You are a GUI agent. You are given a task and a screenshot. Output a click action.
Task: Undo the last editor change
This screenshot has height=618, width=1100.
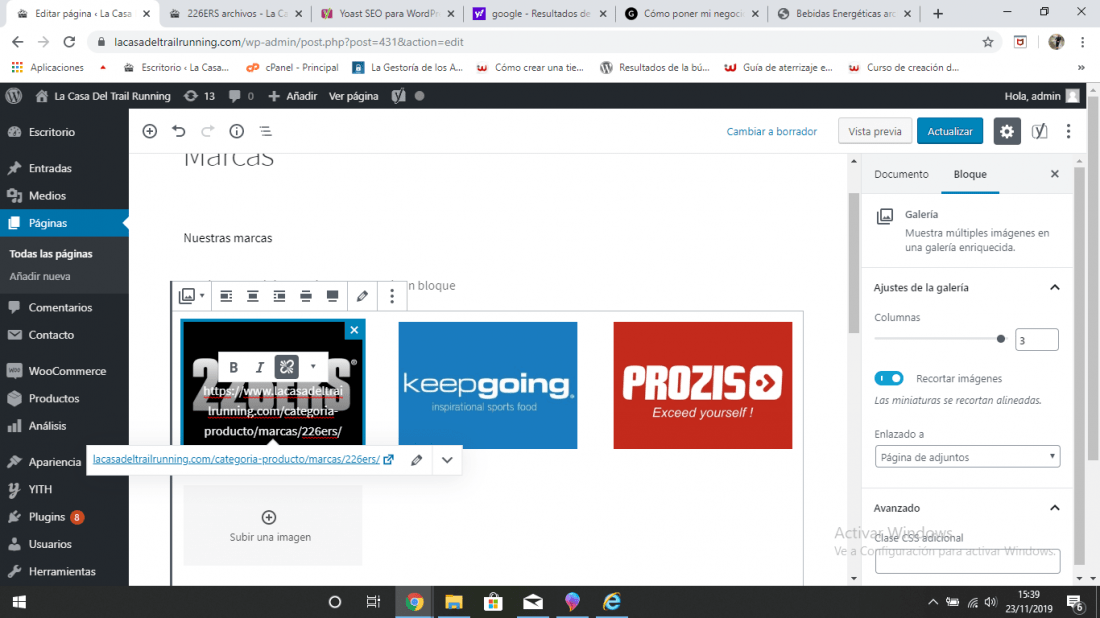(179, 131)
